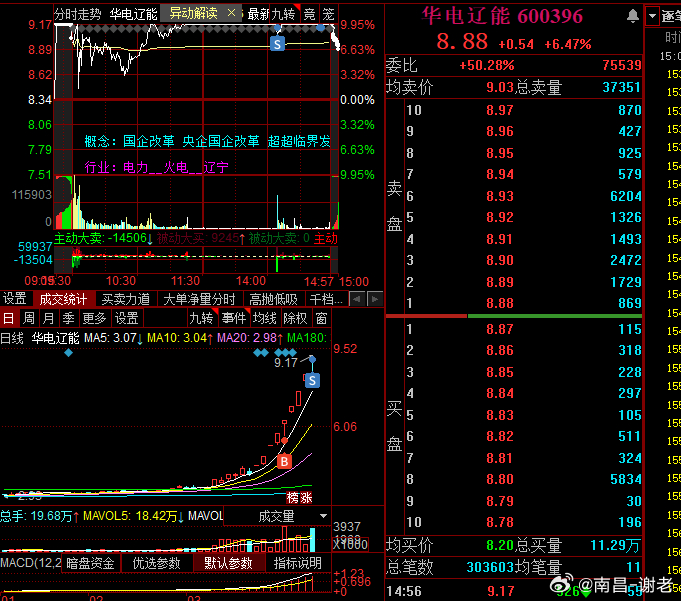
Task: Switch K-line to monthly period 月
Action: (48, 318)
